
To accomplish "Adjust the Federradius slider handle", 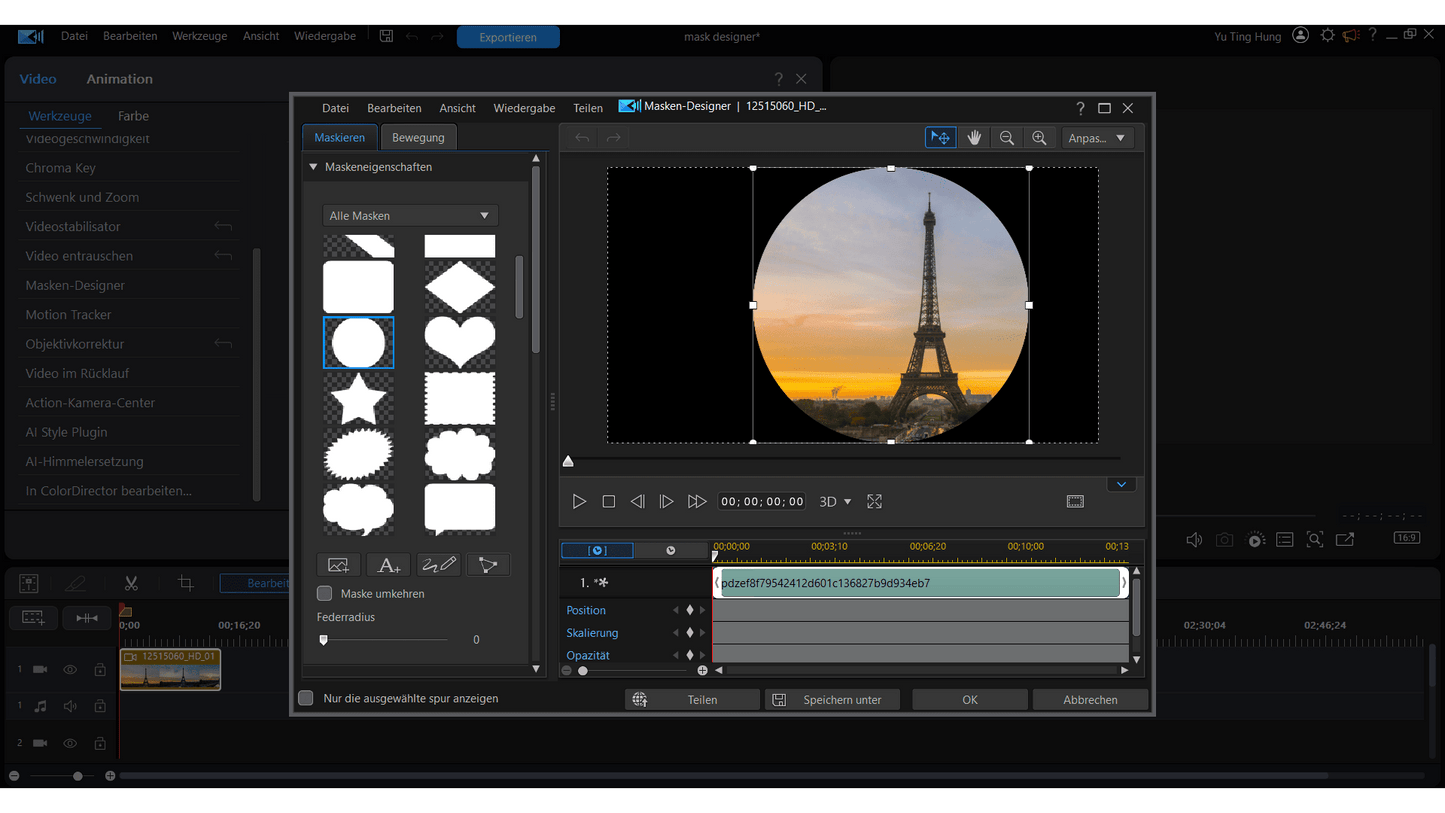I will pos(323,640).
